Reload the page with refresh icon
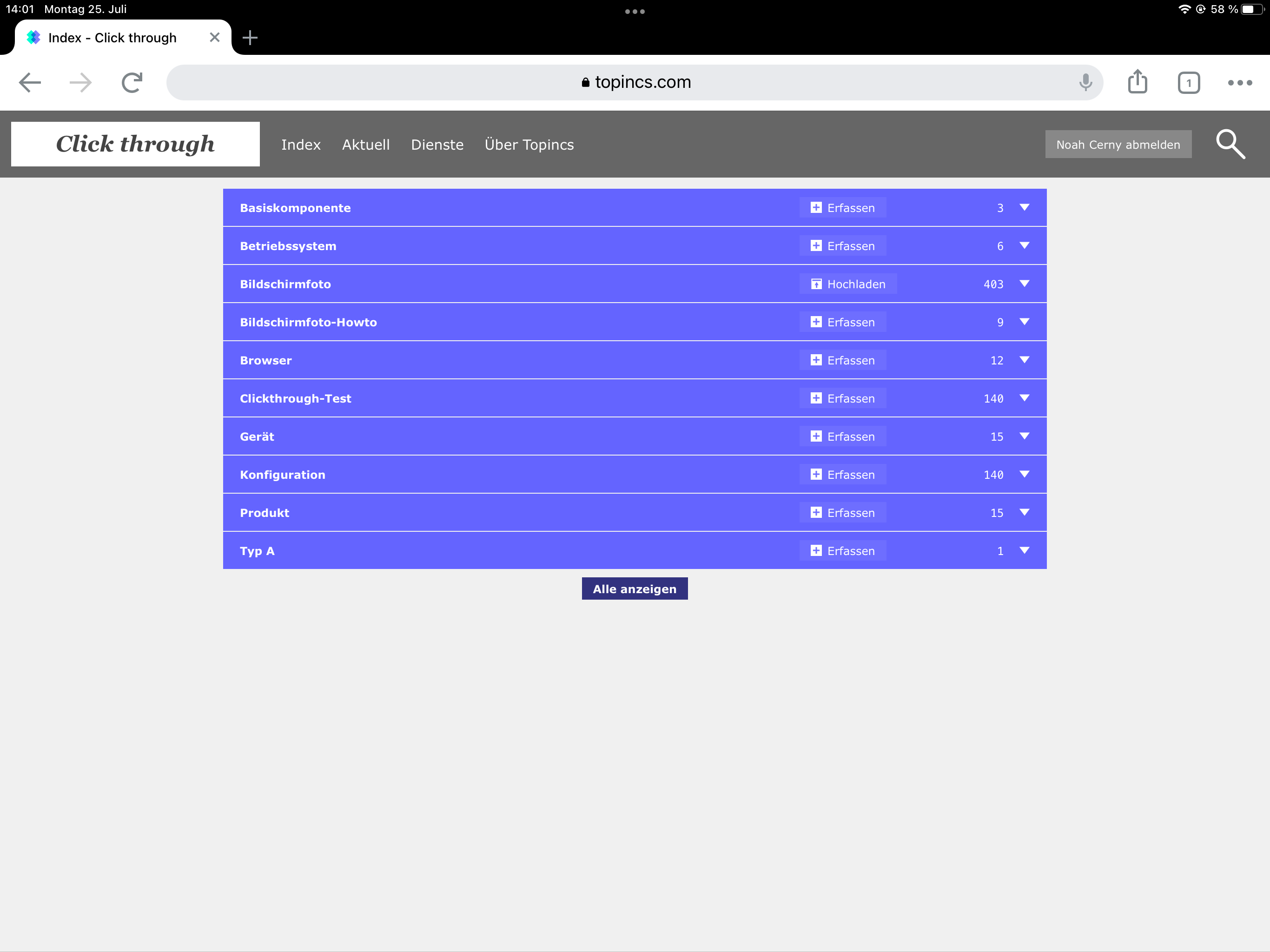The width and height of the screenshot is (1270, 952). click(132, 82)
